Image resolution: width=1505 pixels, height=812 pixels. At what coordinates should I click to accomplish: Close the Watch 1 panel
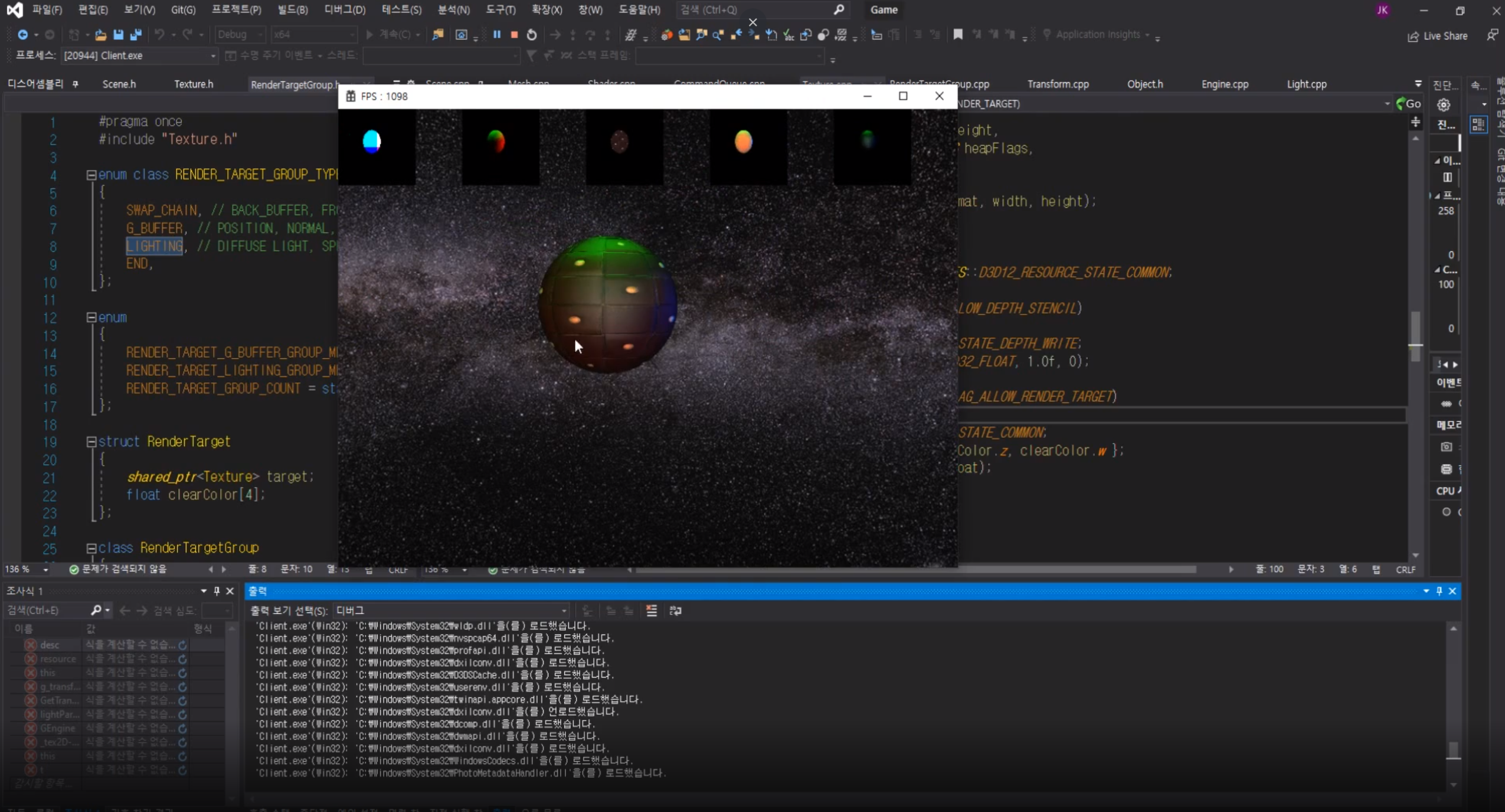coord(230,591)
